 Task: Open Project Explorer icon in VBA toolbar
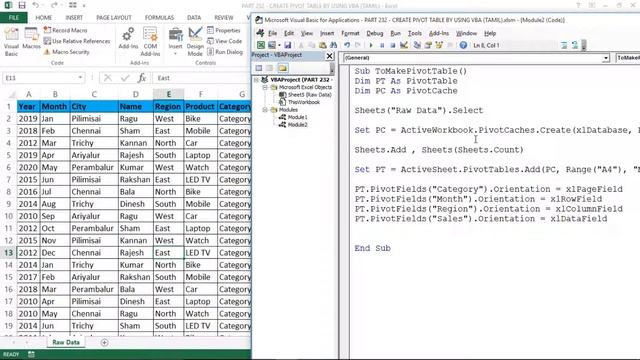[x=417, y=45]
